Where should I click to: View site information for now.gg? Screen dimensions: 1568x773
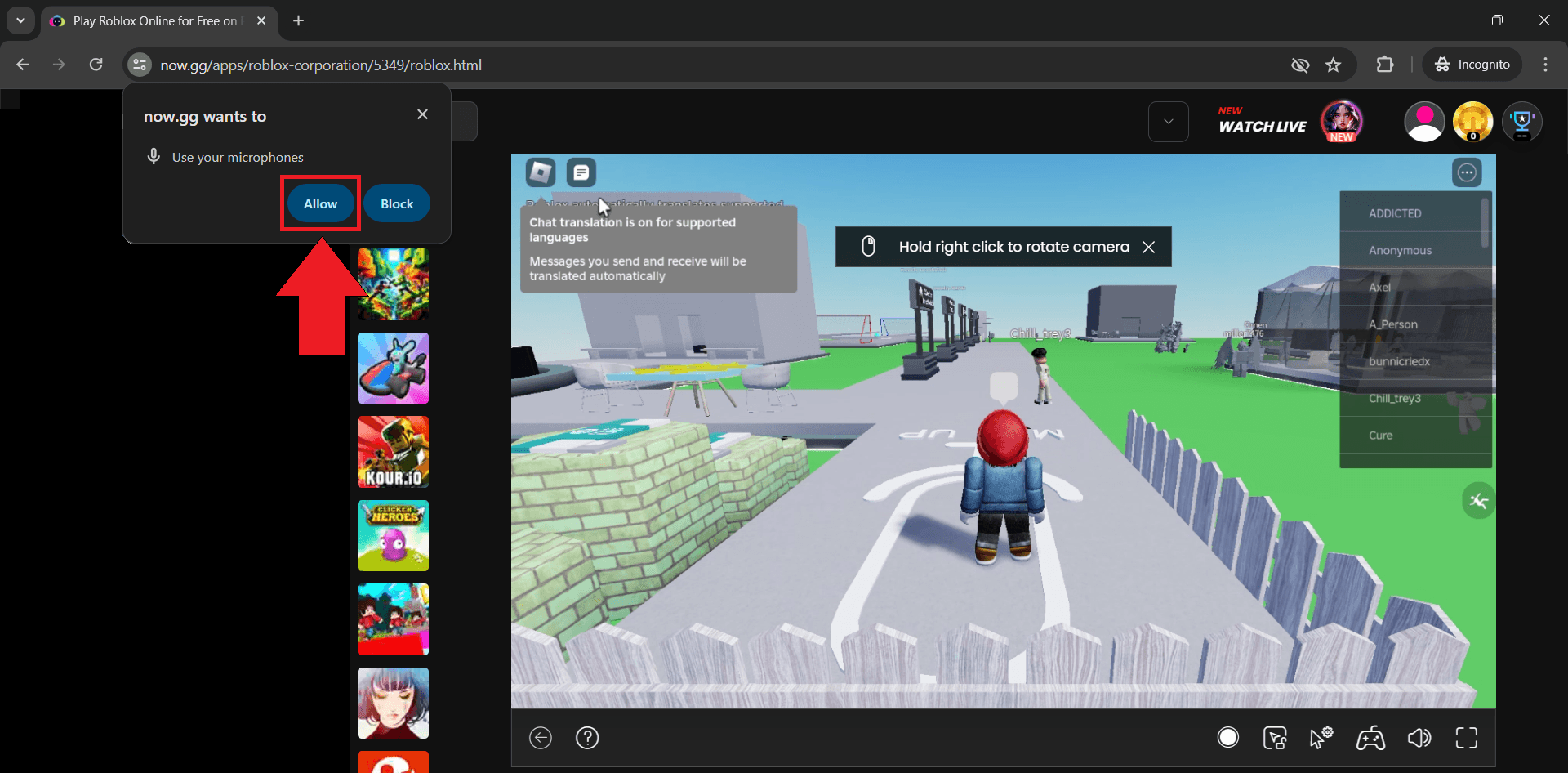(140, 65)
